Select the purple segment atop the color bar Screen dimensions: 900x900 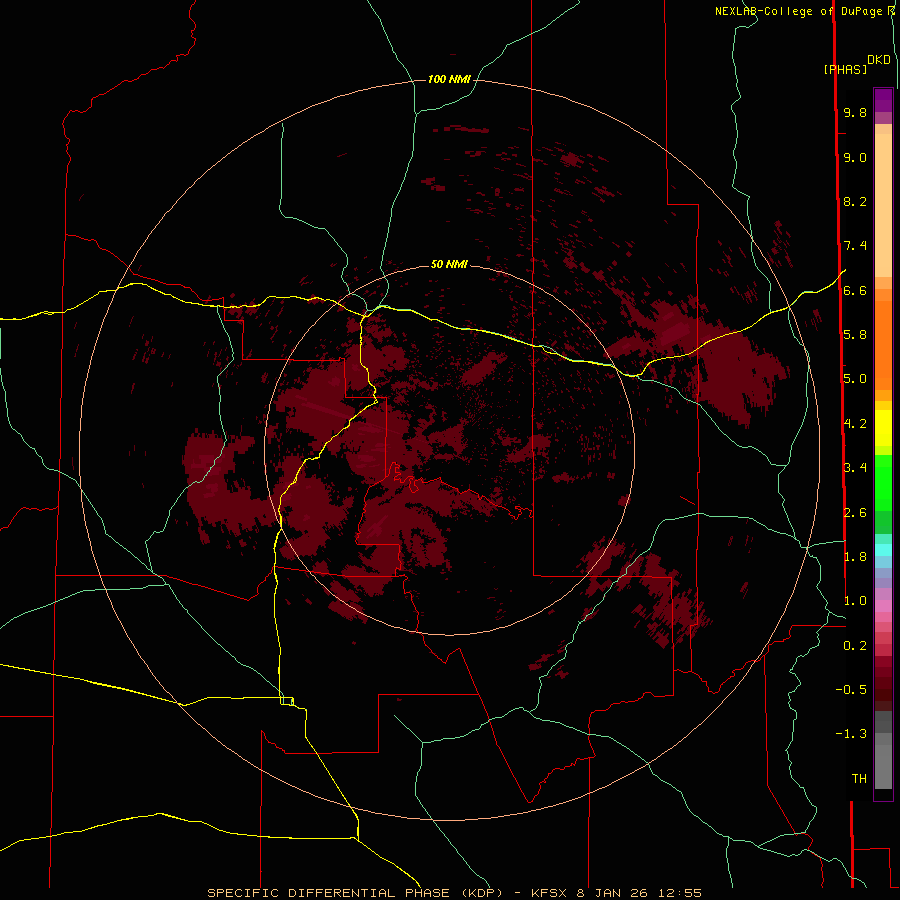pyautogui.click(x=883, y=101)
